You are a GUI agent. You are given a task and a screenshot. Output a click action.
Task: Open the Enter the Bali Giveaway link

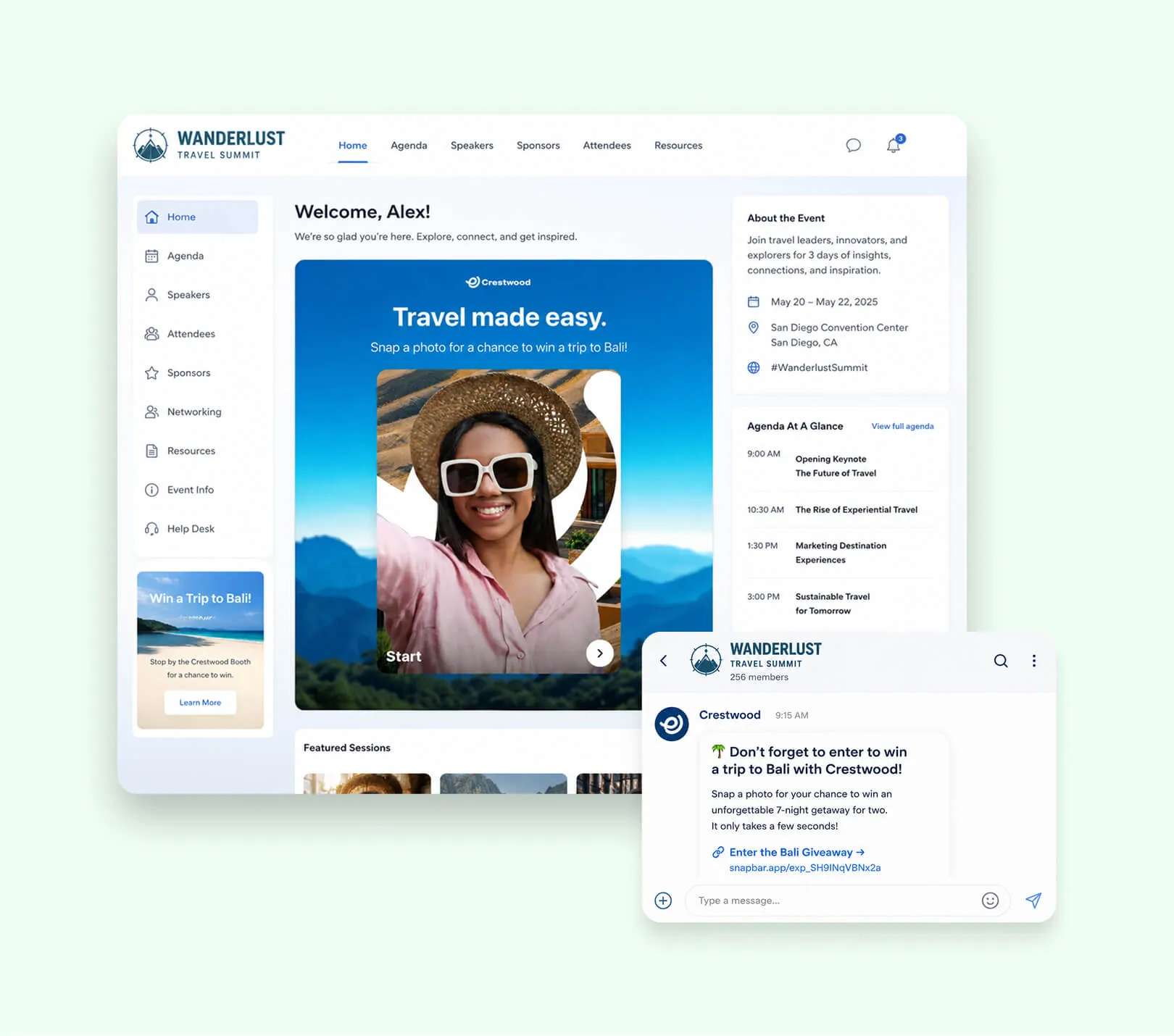(x=797, y=852)
